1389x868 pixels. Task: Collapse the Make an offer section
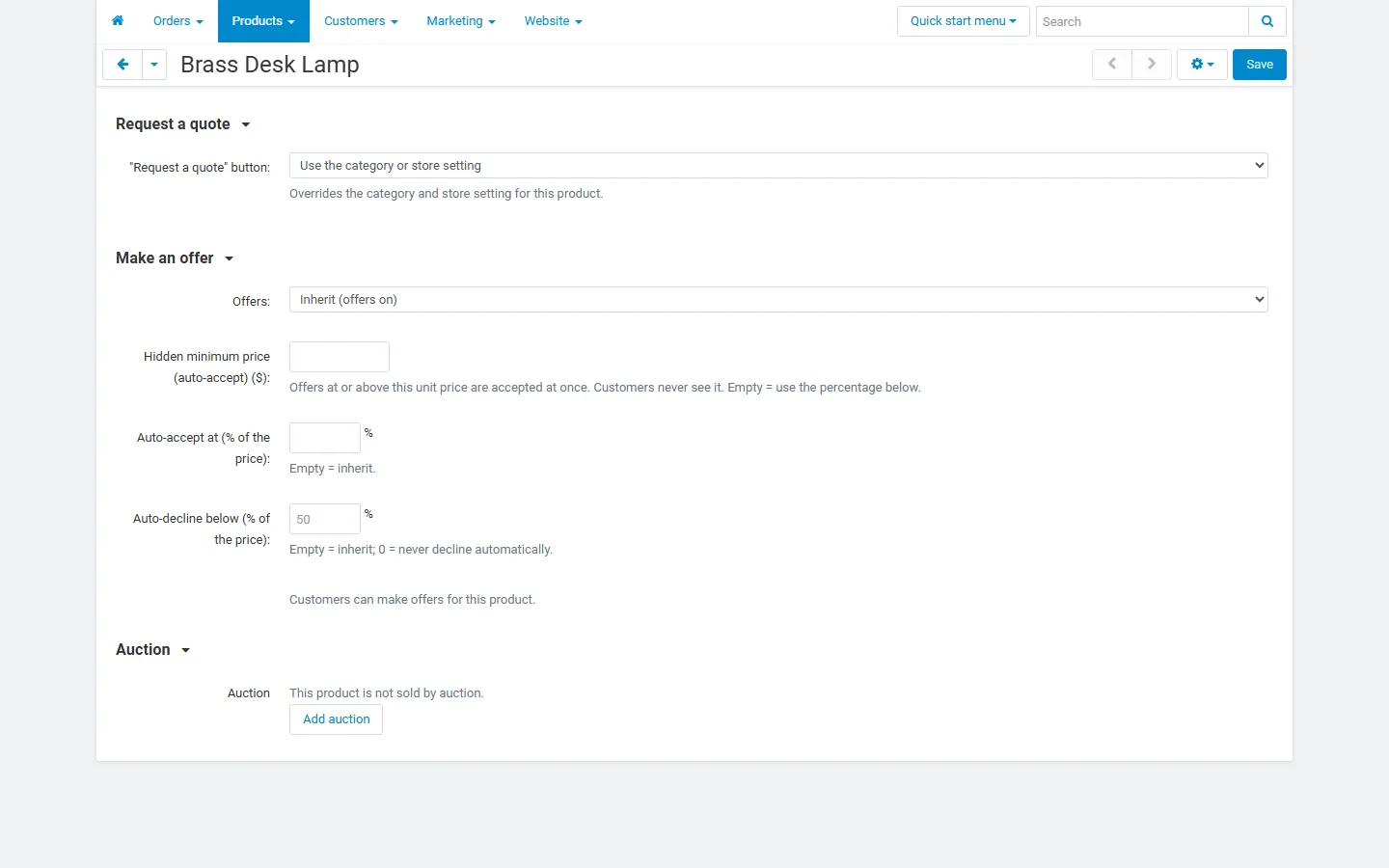point(175,258)
